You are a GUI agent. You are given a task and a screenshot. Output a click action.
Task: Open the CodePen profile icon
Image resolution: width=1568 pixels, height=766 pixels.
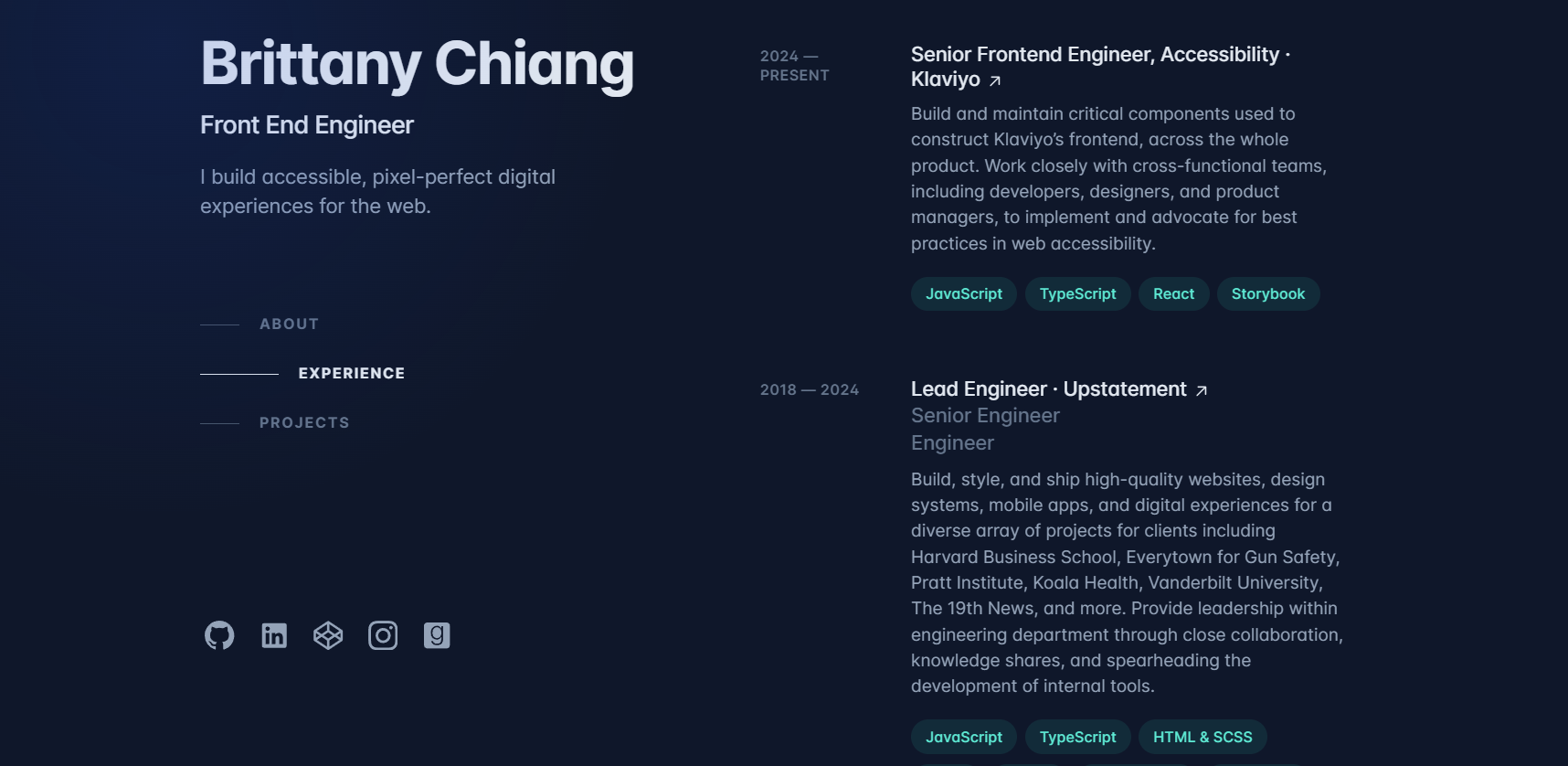click(328, 635)
